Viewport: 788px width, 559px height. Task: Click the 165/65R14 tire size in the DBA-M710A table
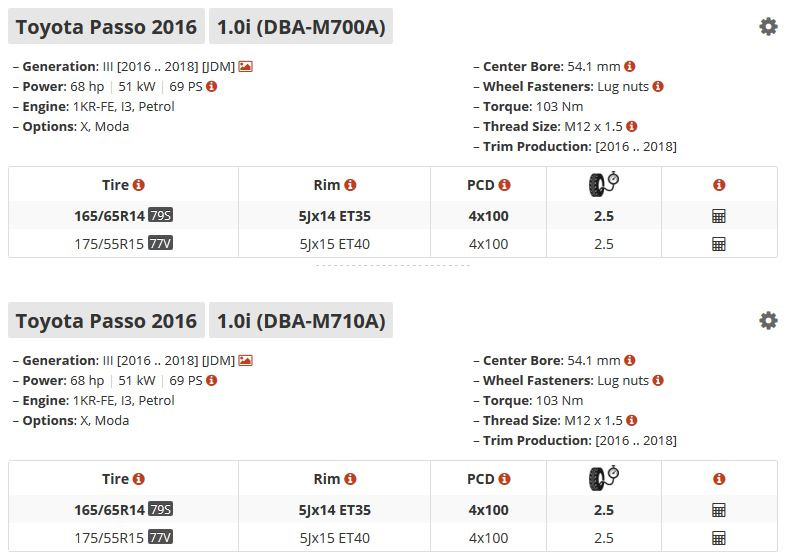point(109,510)
